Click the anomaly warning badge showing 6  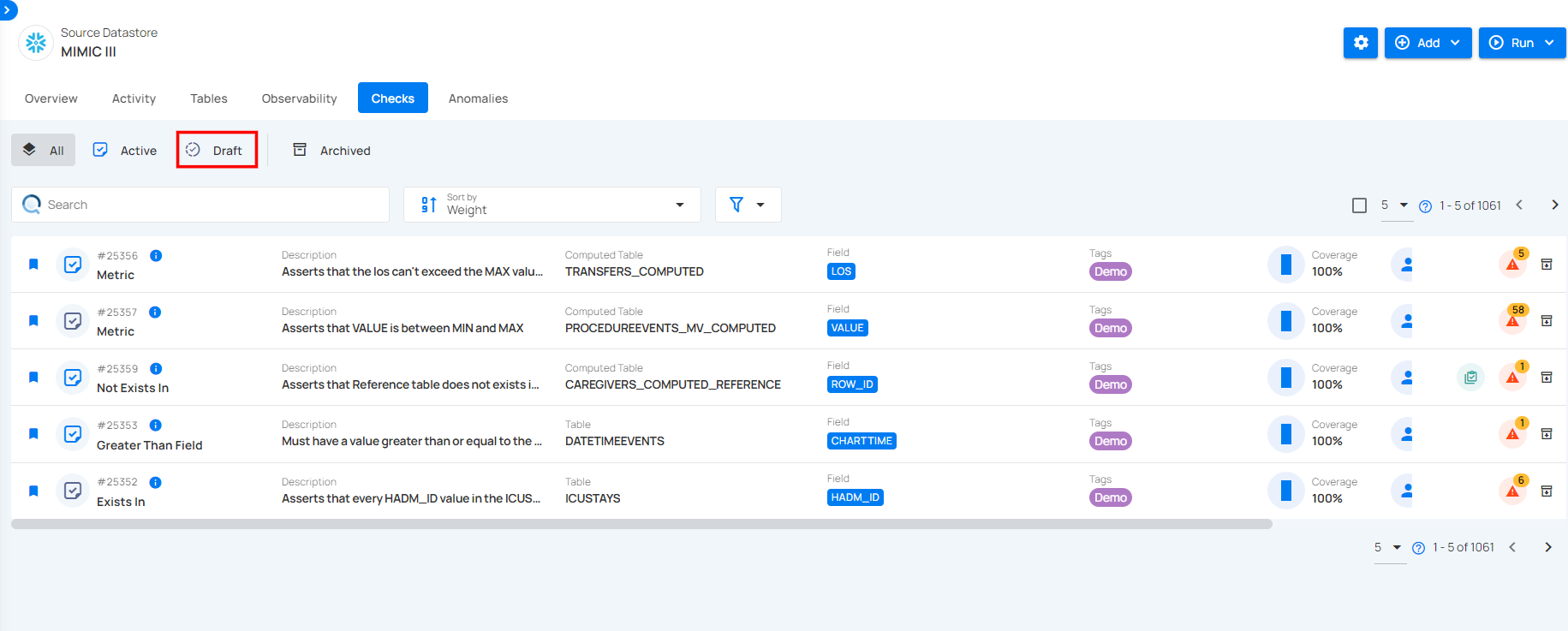[1514, 489]
